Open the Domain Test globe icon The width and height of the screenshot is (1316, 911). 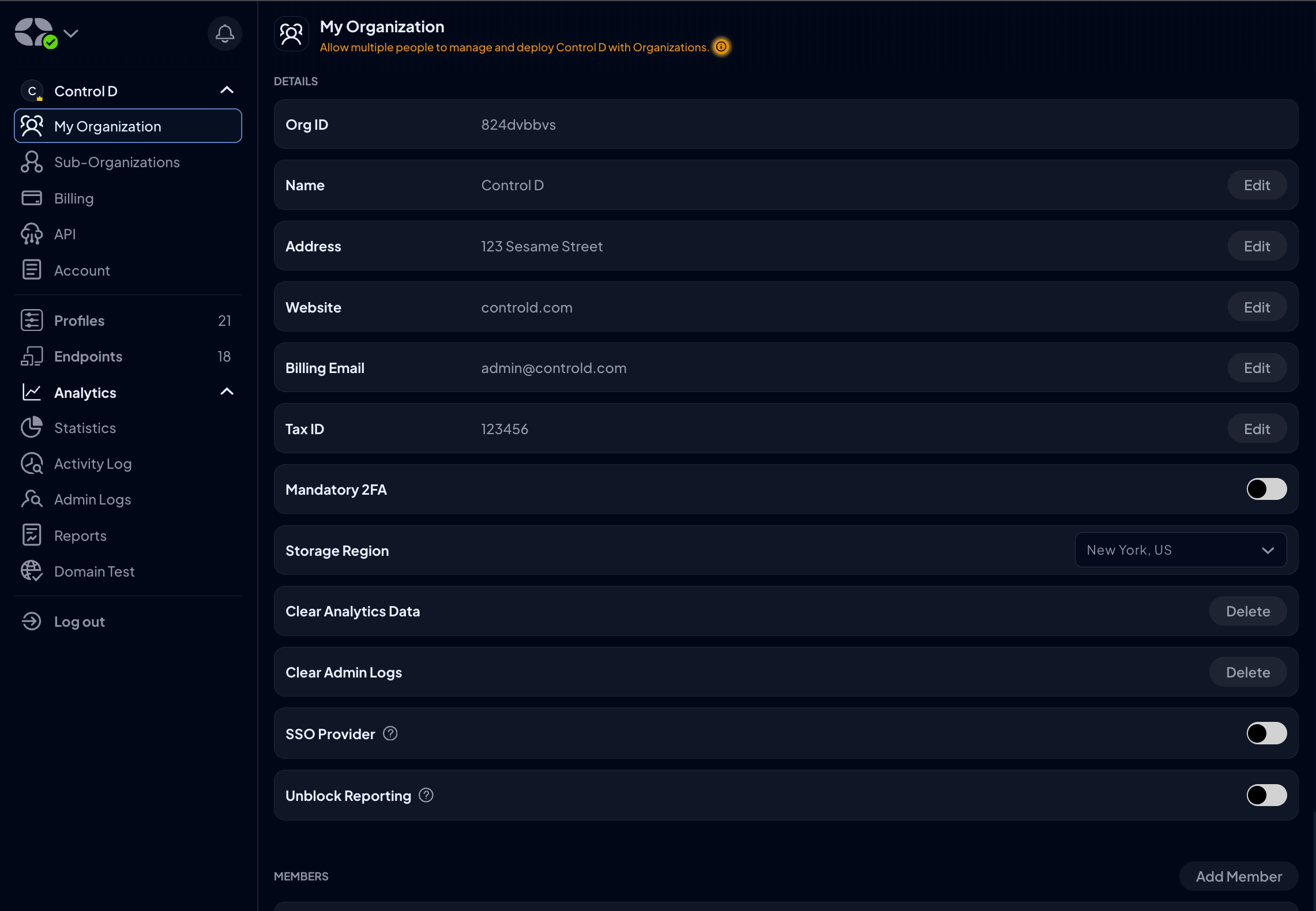pos(32,571)
